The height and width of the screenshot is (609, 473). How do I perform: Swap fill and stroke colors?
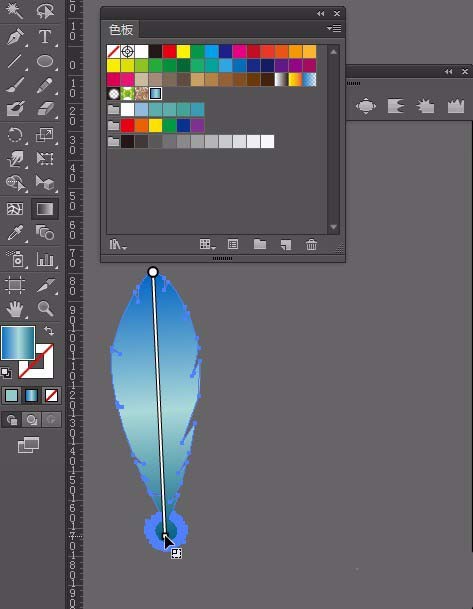pos(49,331)
